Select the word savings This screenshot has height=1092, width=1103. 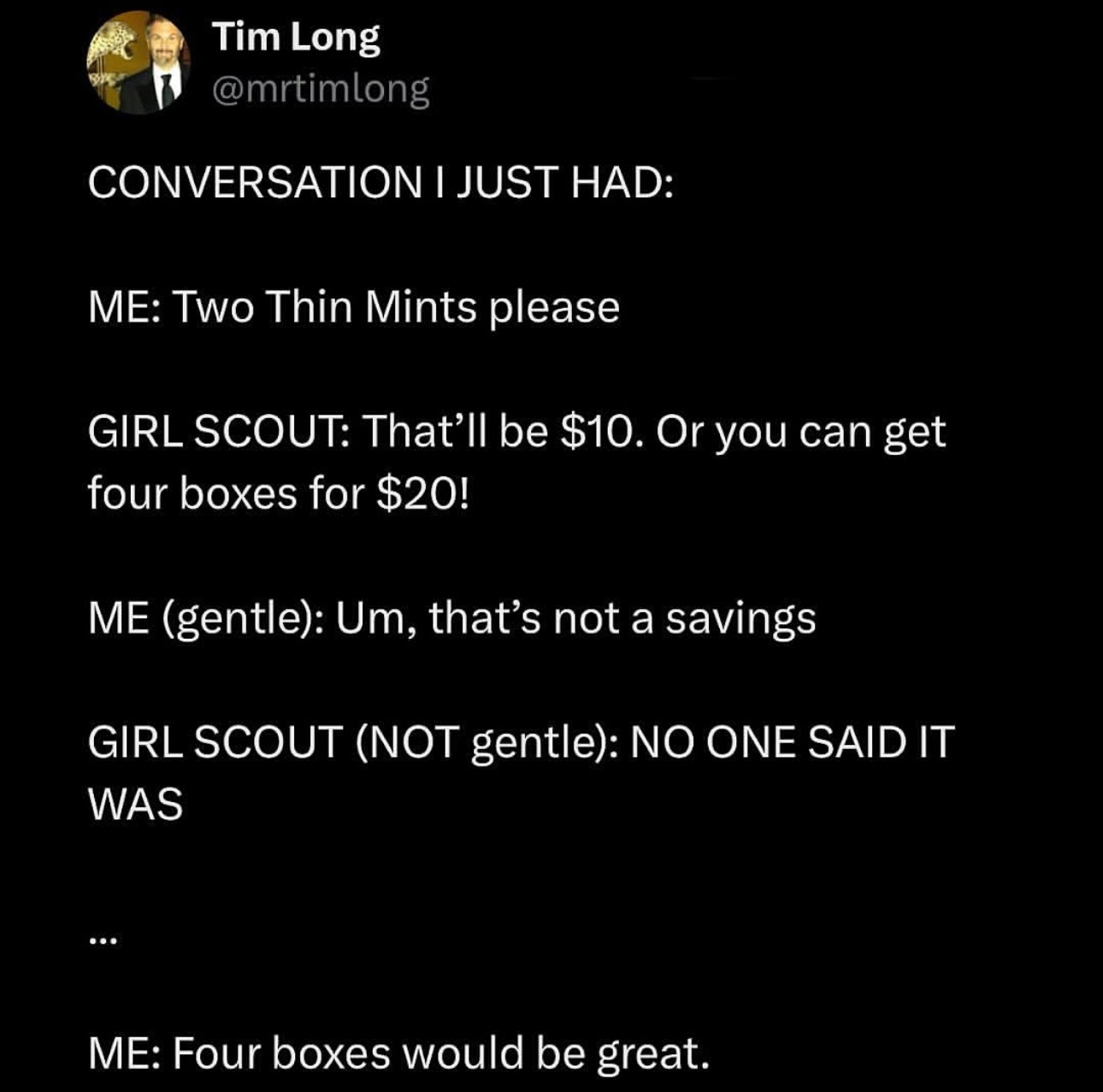[740, 620]
